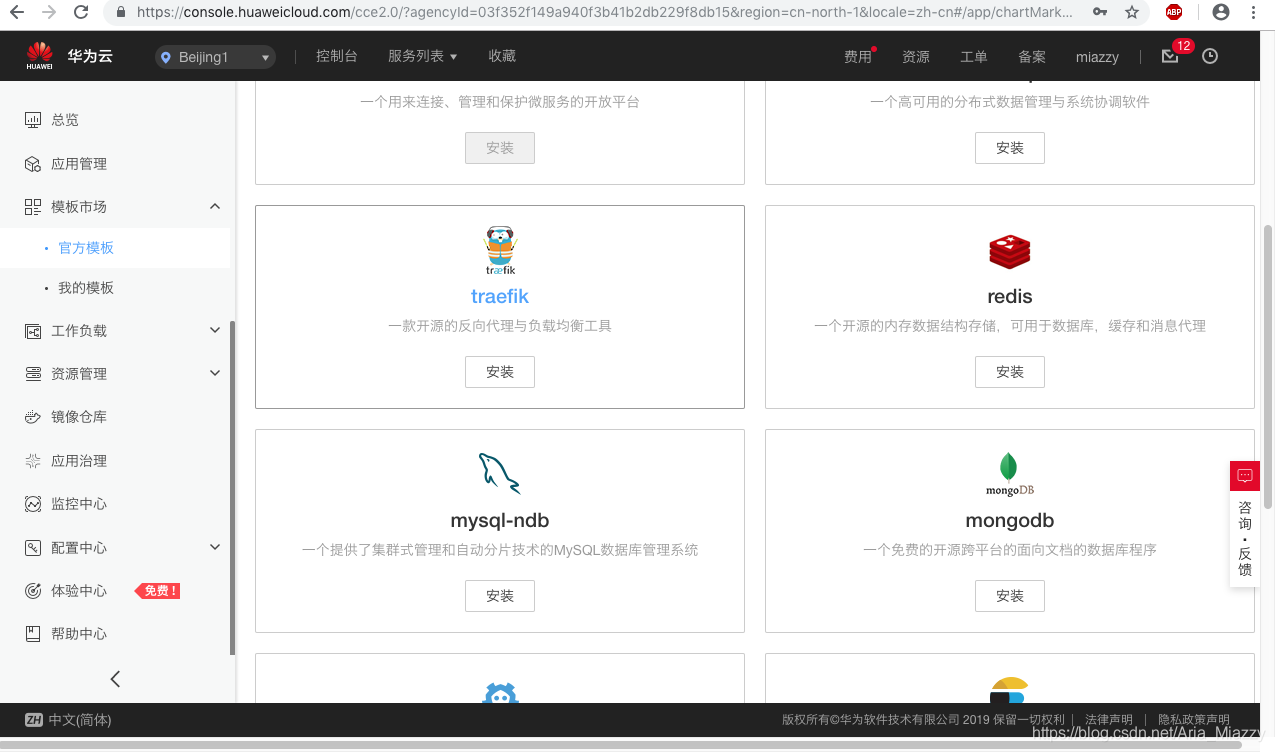This screenshot has width=1275, height=752.
Task: Click disabled 安装 button in top-left card
Action: click(500, 148)
